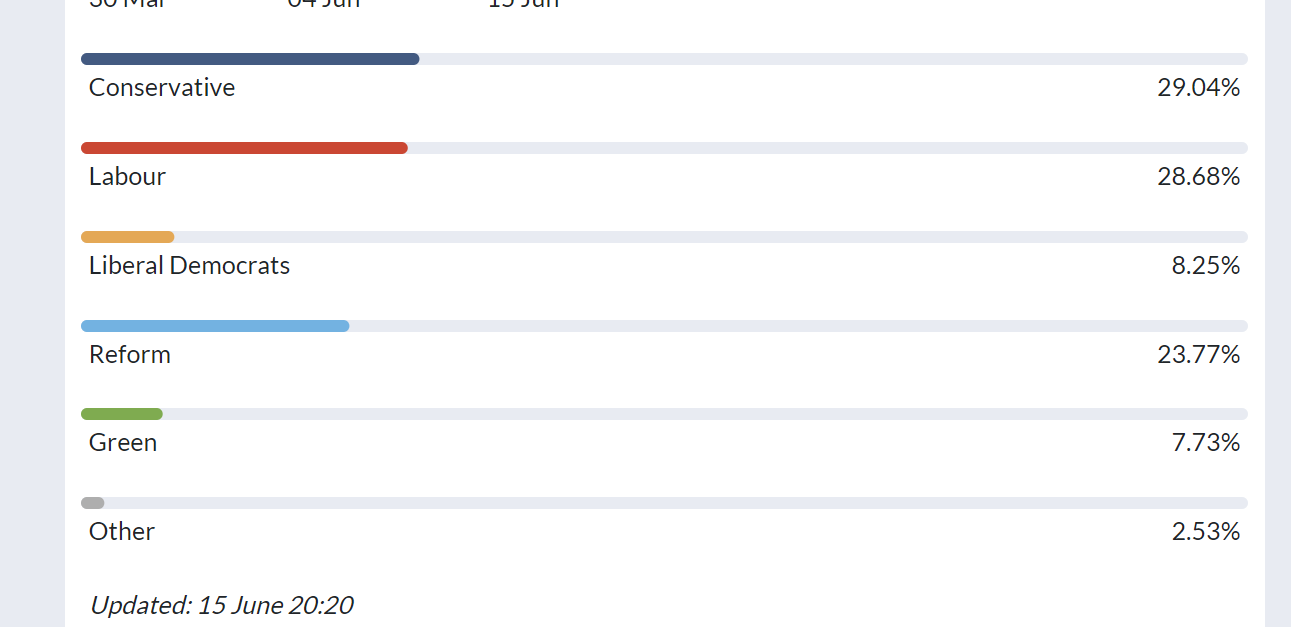Click the 23.77% Reform value

[x=1199, y=355]
